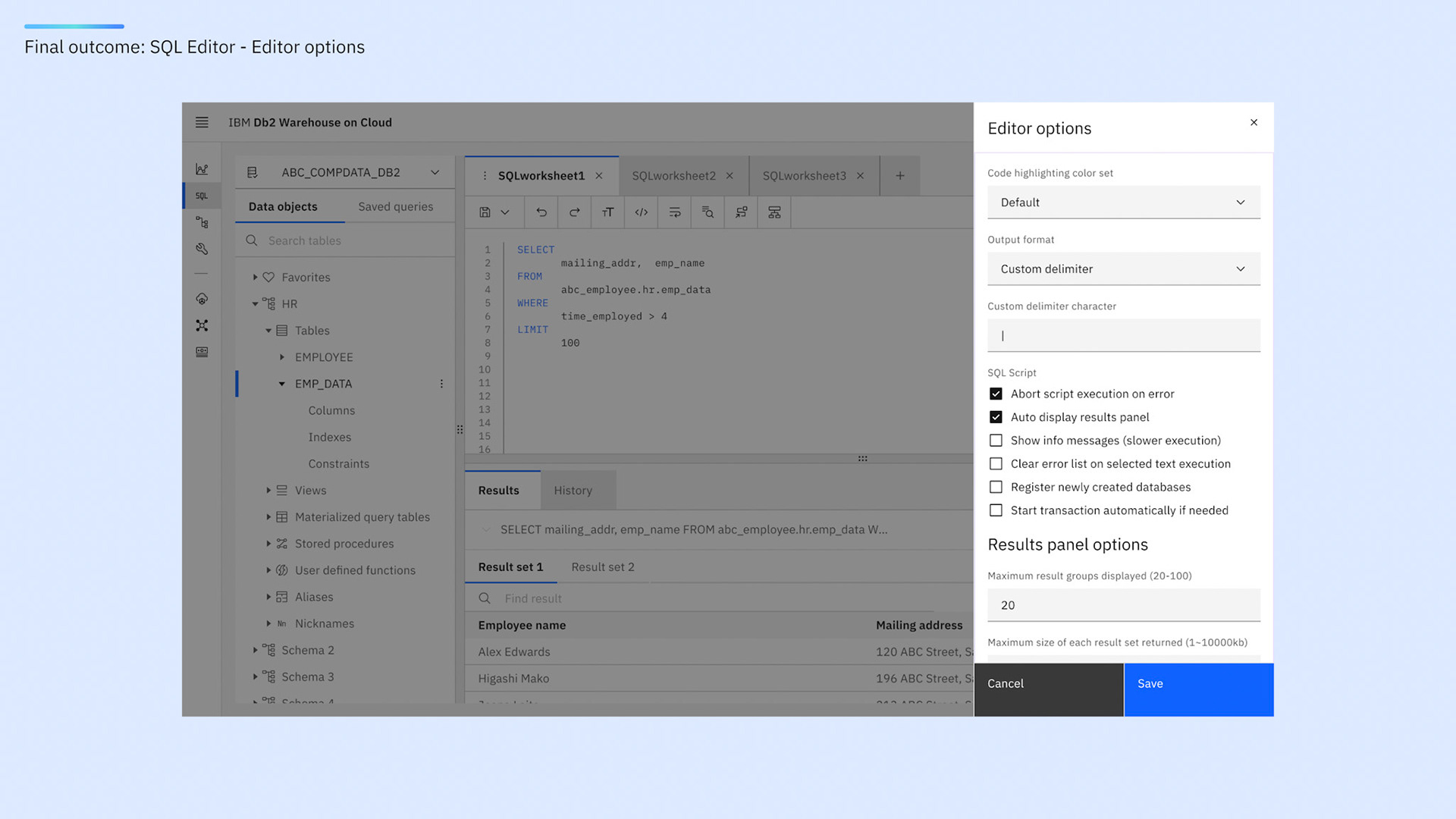Click the Redo icon in the SQL toolbar
The width and height of the screenshot is (1456, 819).
pos(574,212)
